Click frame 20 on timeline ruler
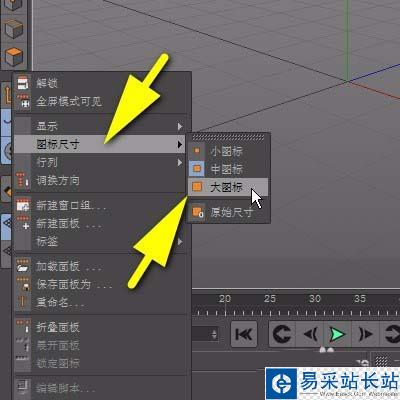 point(225,299)
